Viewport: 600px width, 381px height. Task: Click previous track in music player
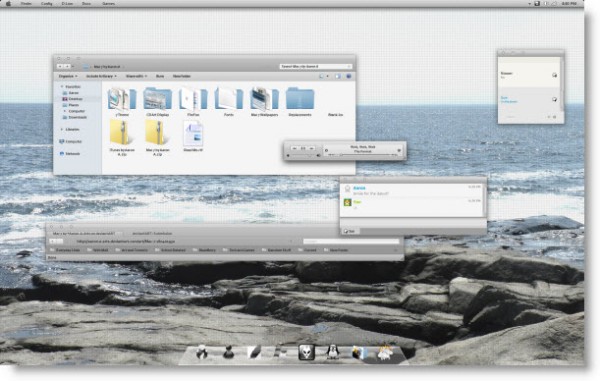click(x=294, y=148)
